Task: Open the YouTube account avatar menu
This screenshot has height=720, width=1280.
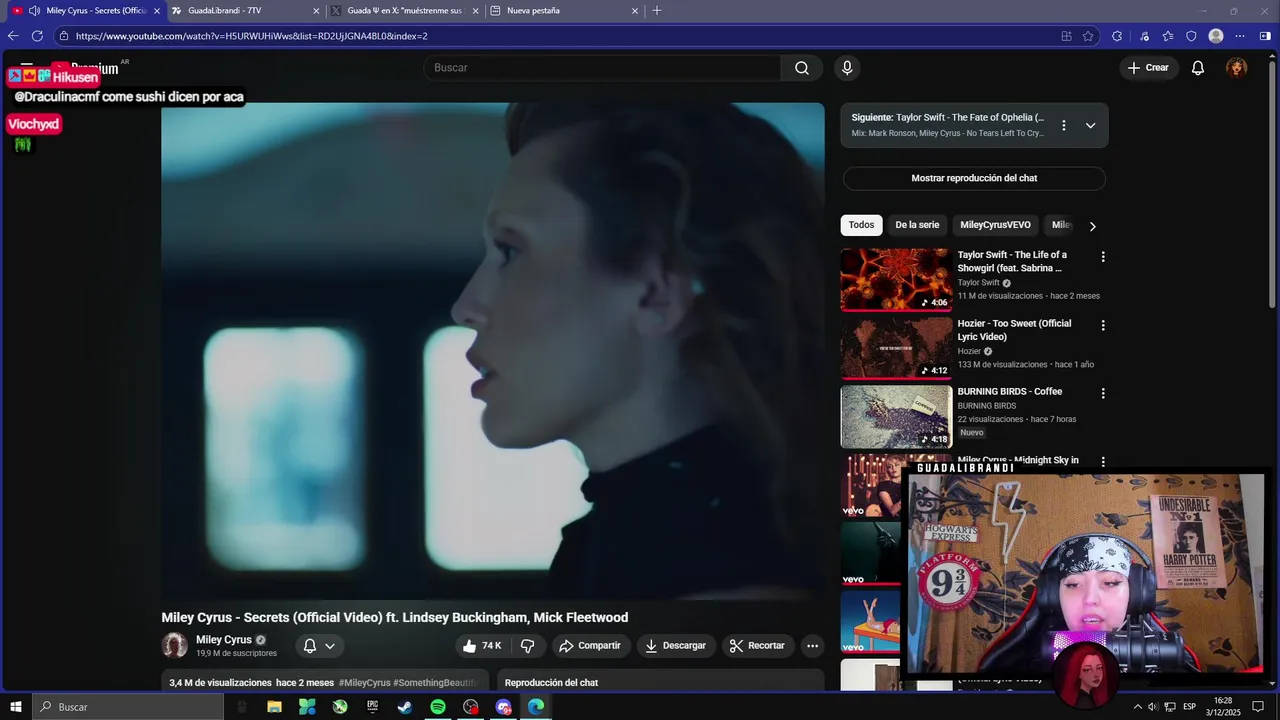Action: click(x=1237, y=68)
